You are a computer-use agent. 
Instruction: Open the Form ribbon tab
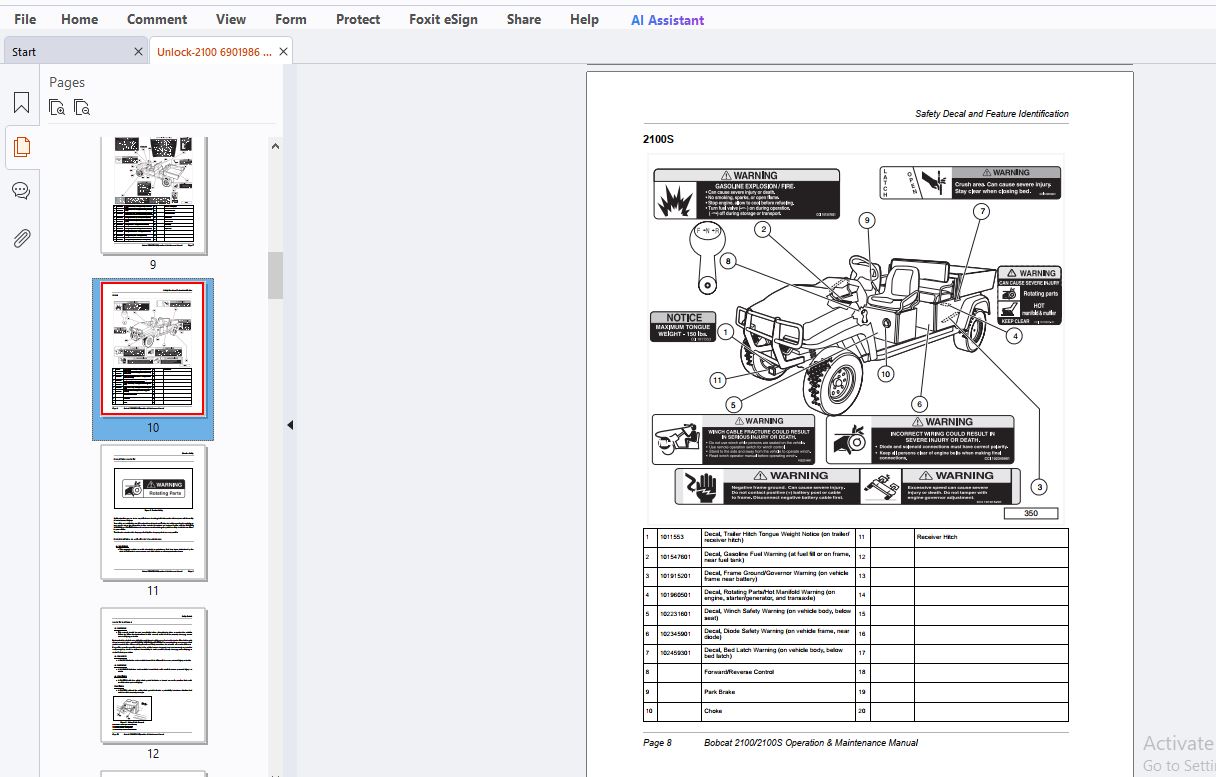point(291,19)
